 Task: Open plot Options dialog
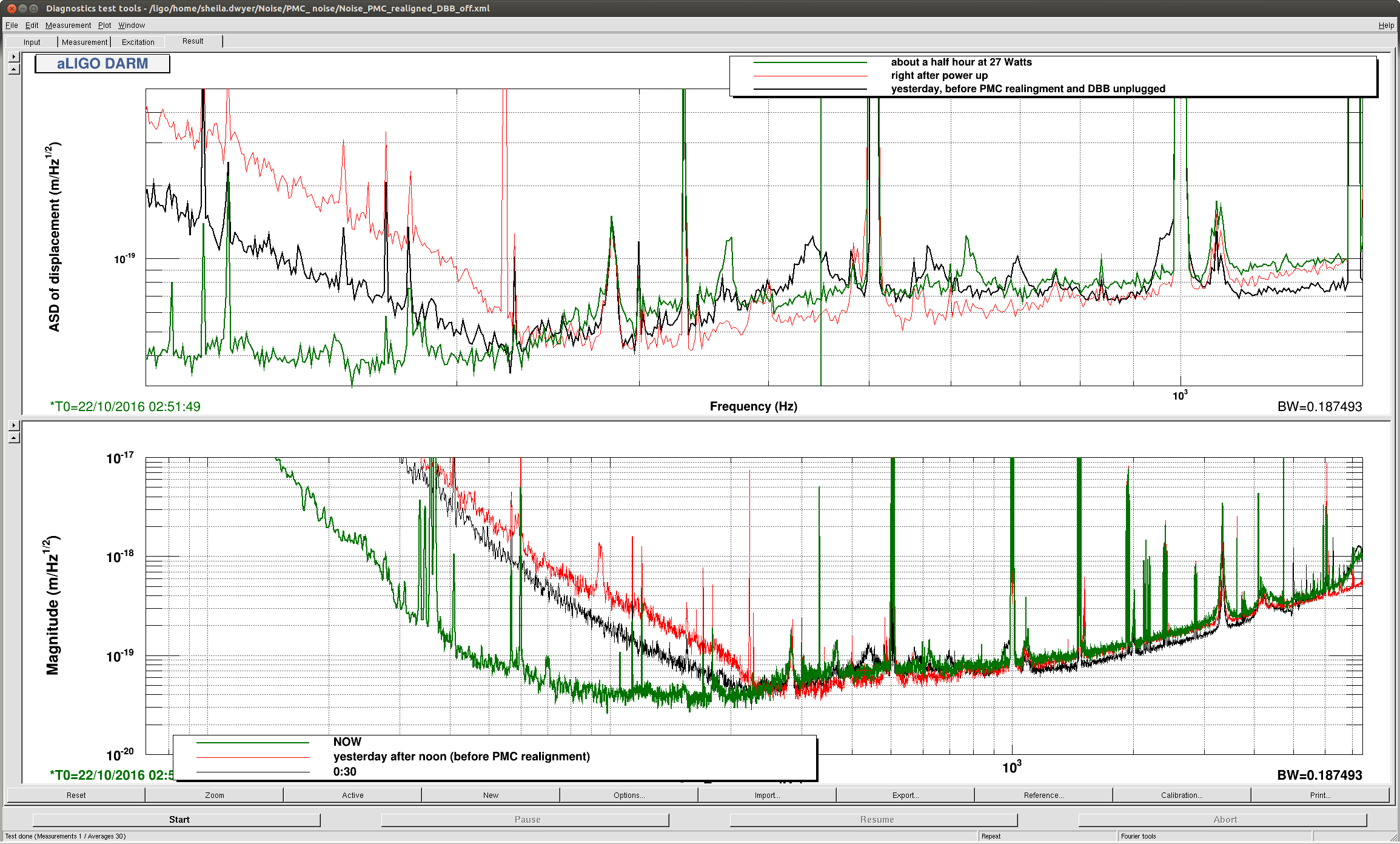[x=629, y=795]
